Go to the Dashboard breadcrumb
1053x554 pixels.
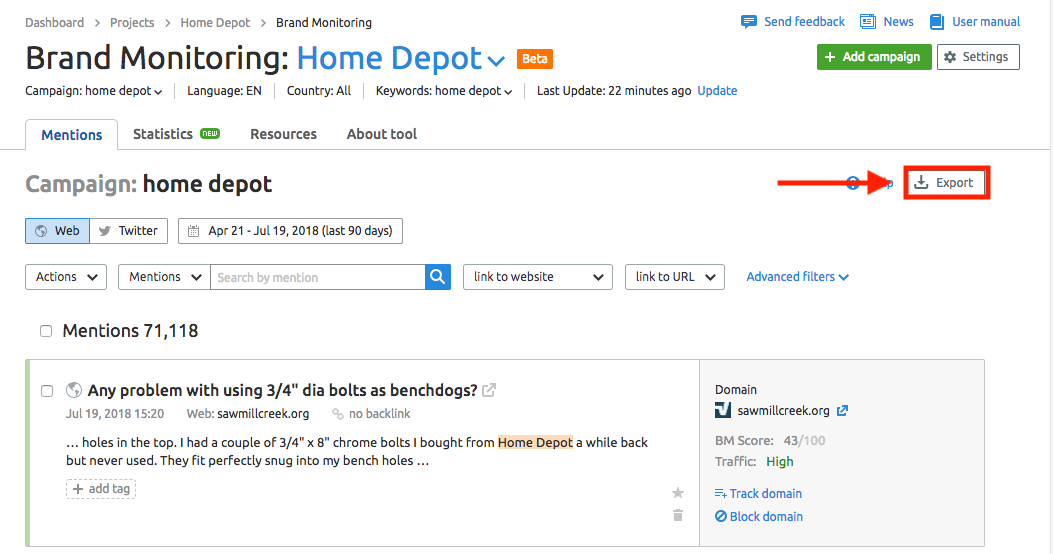point(54,23)
